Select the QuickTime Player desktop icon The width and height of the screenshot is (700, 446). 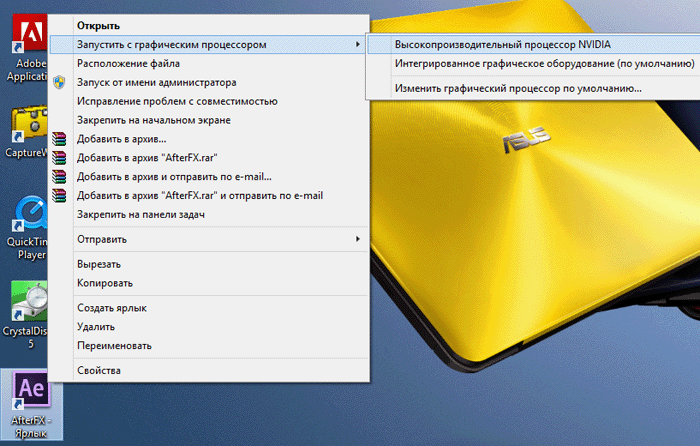tap(28, 228)
